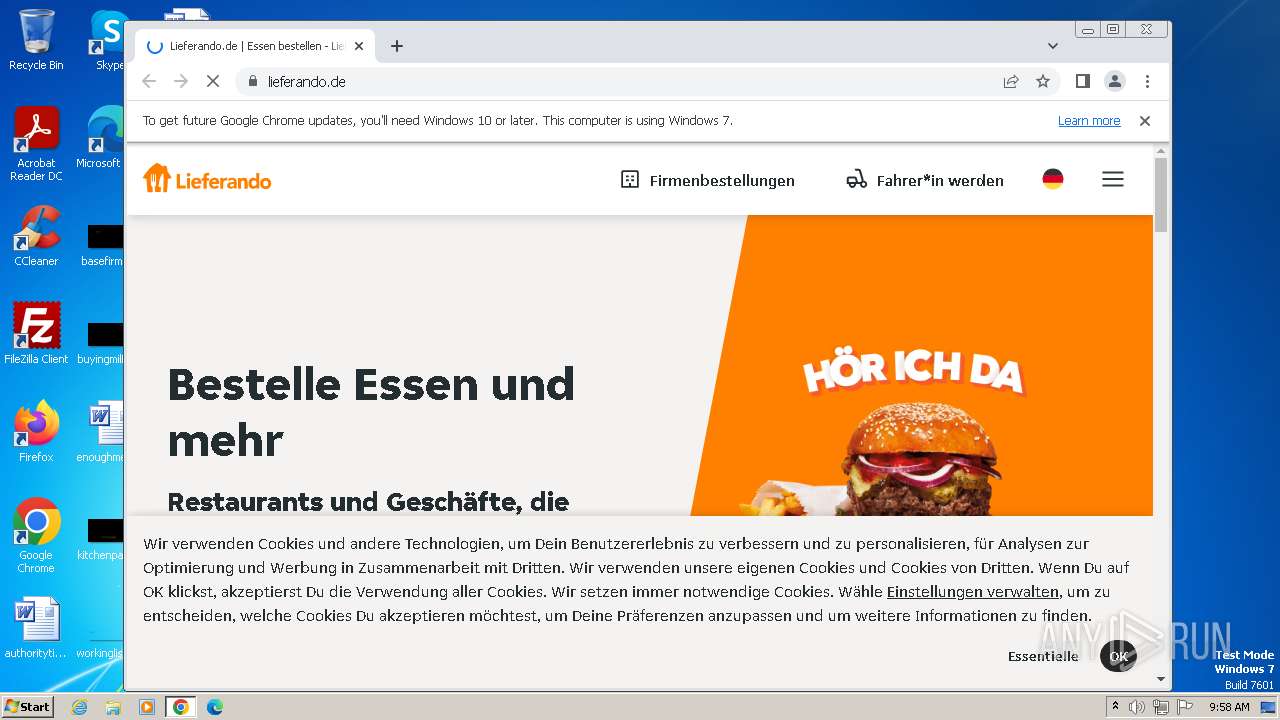Screen dimensions: 1280x720
Task: Share this page icon
Action: click(1011, 81)
